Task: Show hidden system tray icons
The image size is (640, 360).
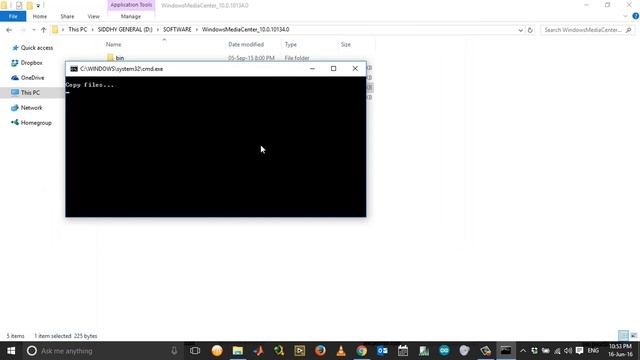Action: coord(523,351)
